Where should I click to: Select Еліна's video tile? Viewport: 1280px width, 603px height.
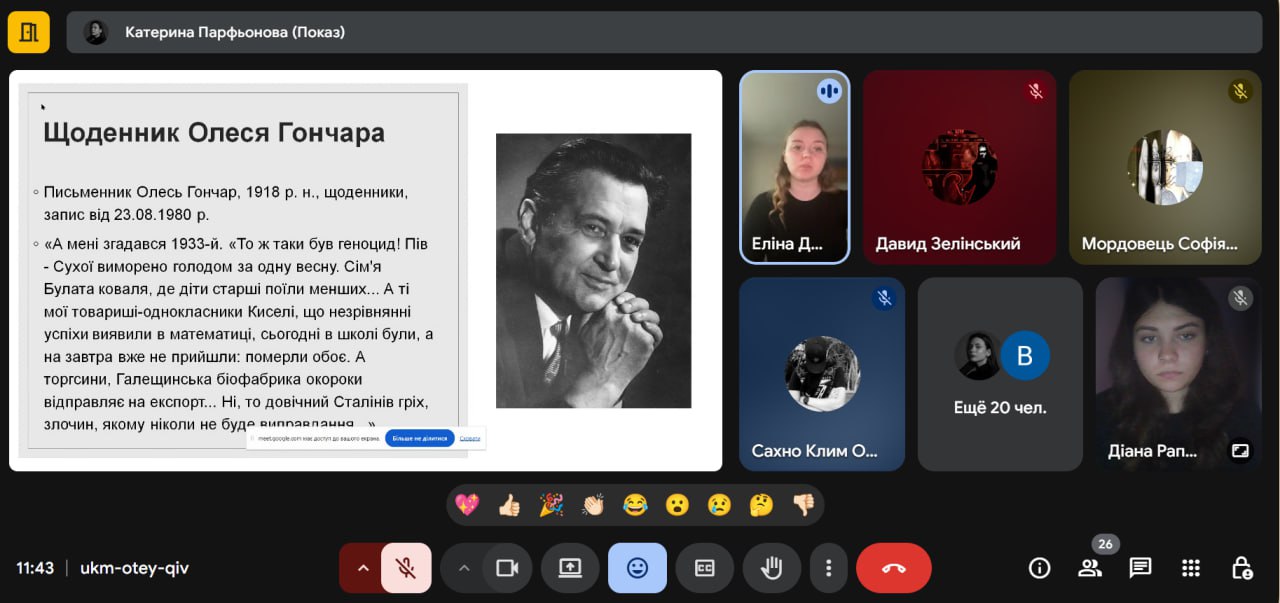click(794, 167)
